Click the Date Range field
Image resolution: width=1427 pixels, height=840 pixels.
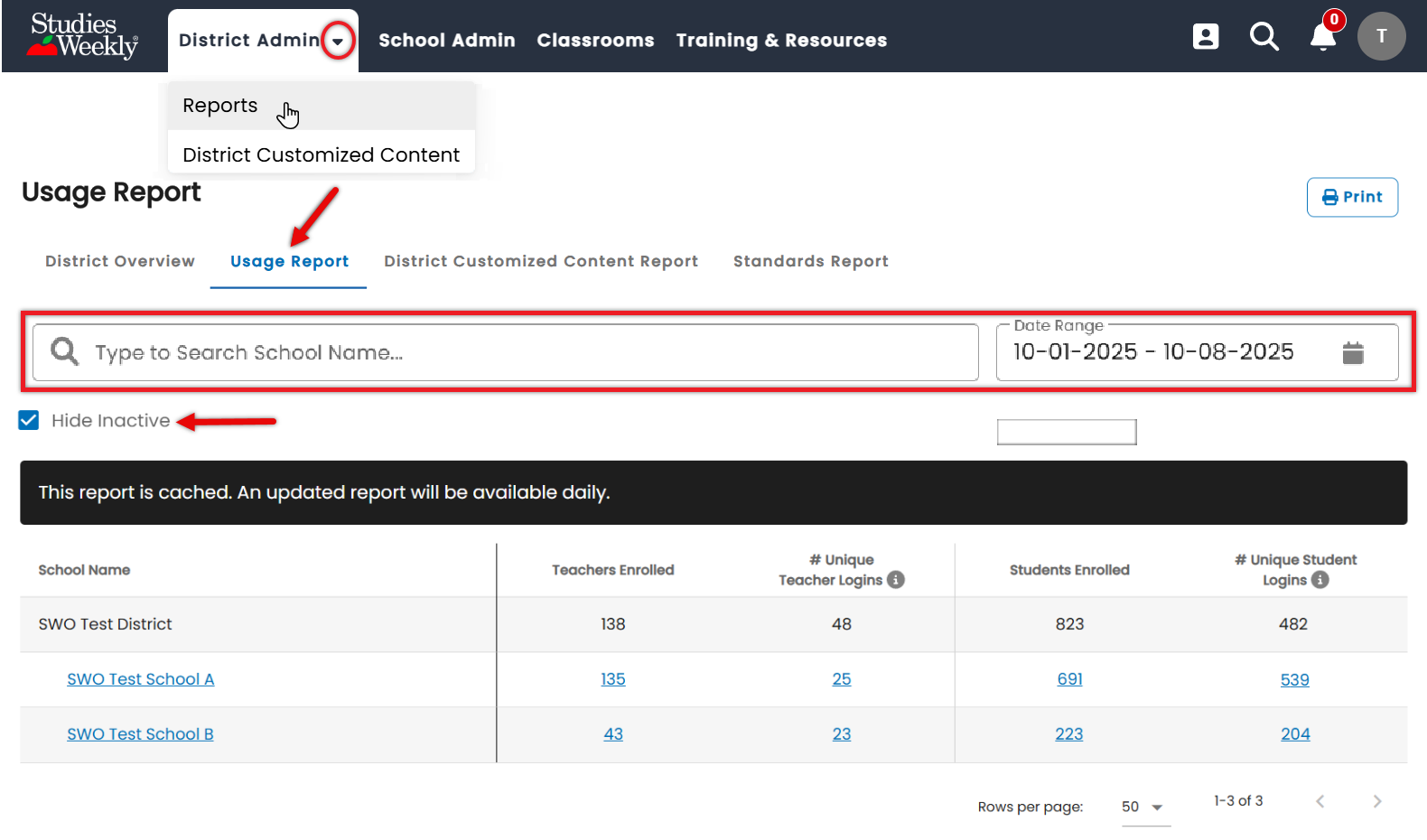tap(1197, 352)
